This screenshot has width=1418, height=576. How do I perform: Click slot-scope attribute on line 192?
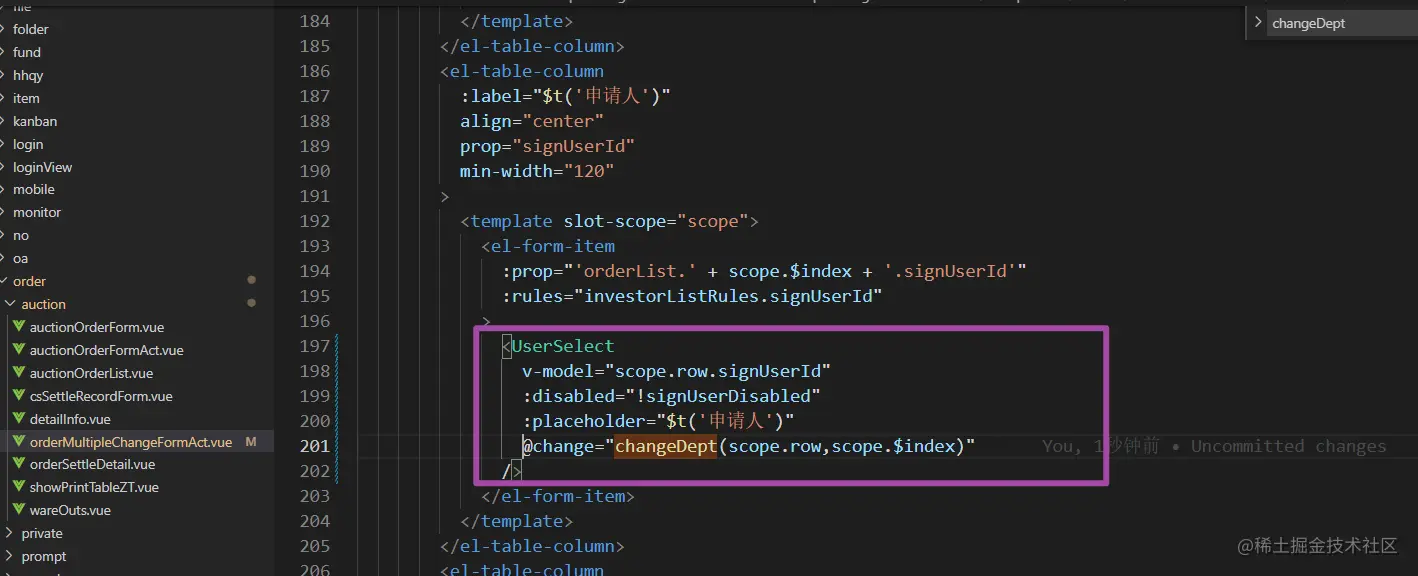[x=614, y=221]
